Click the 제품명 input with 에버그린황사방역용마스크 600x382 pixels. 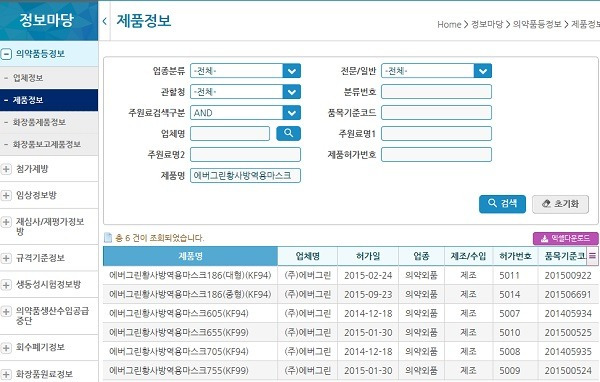[x=245, y=176]
